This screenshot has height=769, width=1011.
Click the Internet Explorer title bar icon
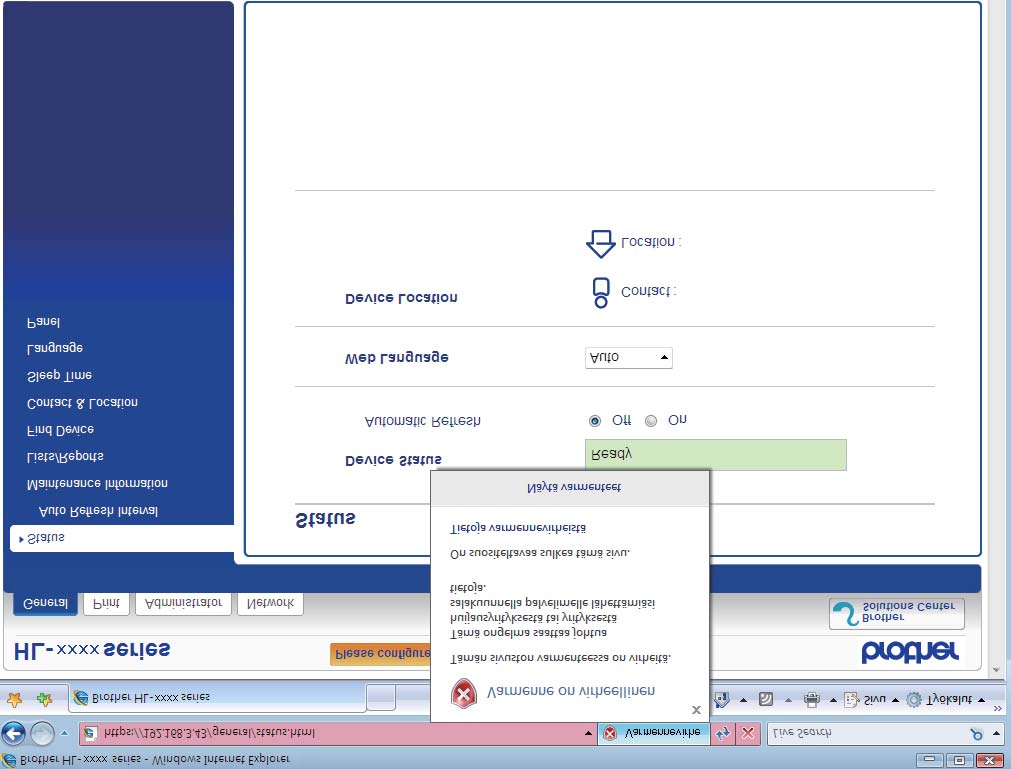coord(9,759)
